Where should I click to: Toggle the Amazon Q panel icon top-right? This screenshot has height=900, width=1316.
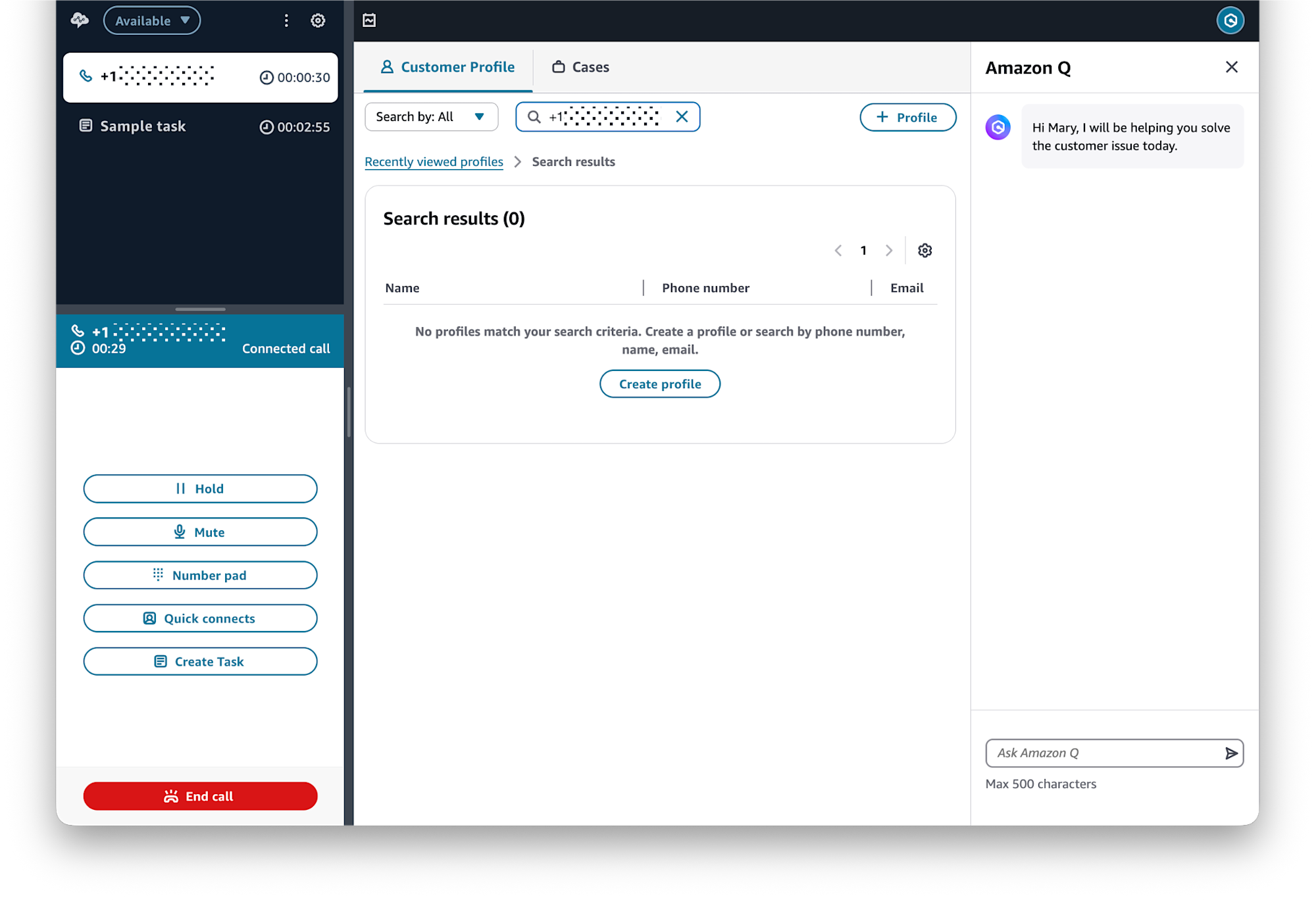coord(1230,20)
